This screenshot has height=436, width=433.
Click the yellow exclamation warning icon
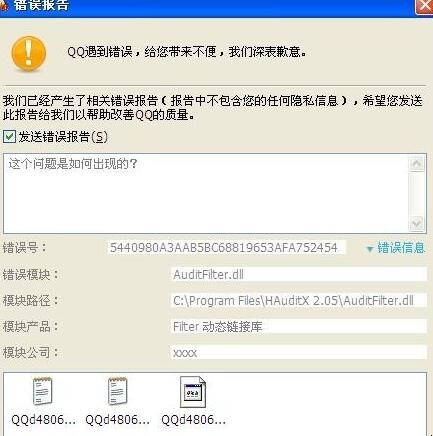click(28, 54)
